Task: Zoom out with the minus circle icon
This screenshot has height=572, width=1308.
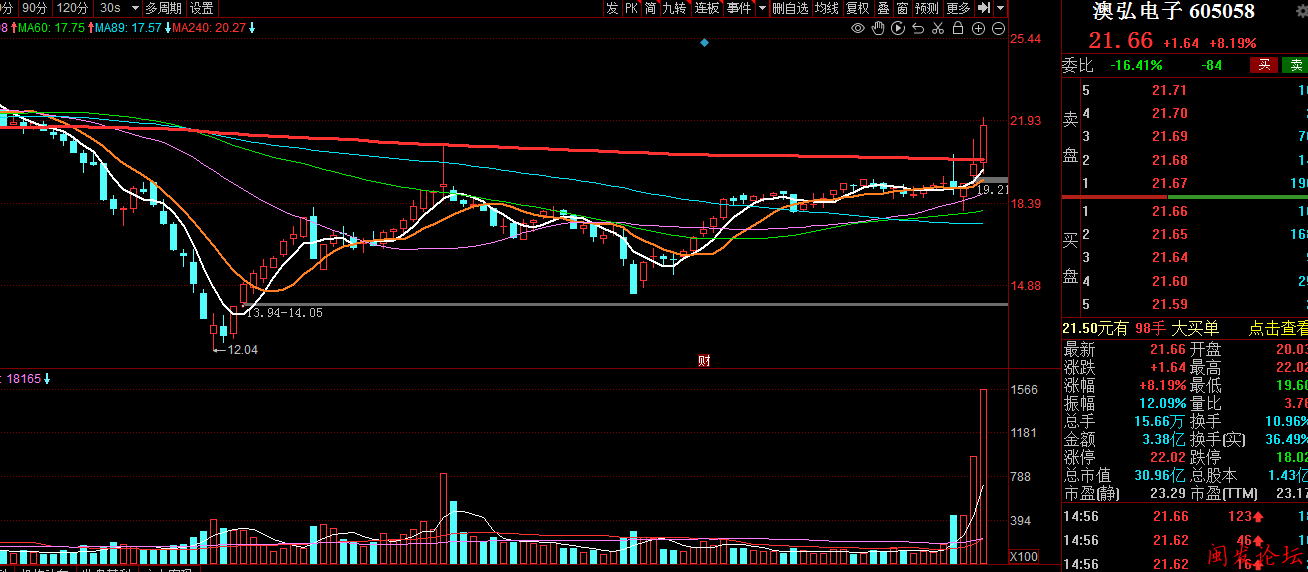Action: click(998, 28)
